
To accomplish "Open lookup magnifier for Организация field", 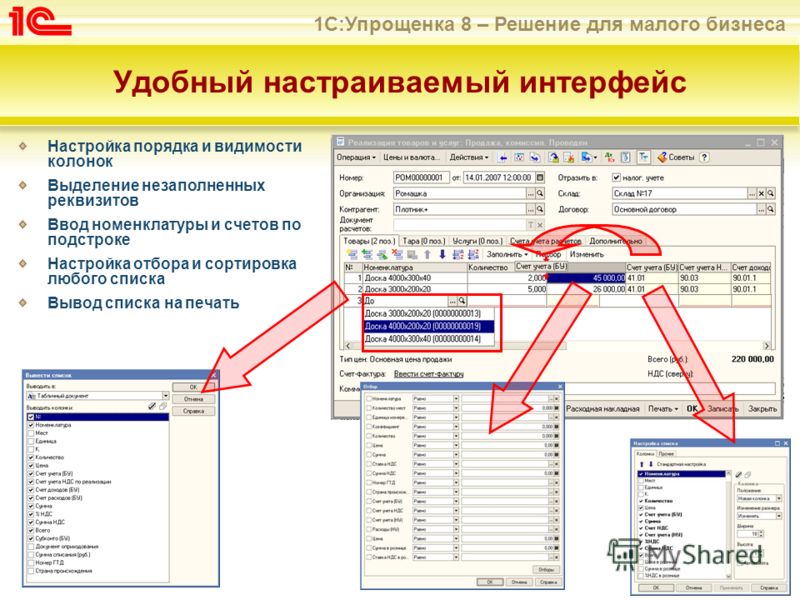I will pyautogui.click(x=540, y=193).
